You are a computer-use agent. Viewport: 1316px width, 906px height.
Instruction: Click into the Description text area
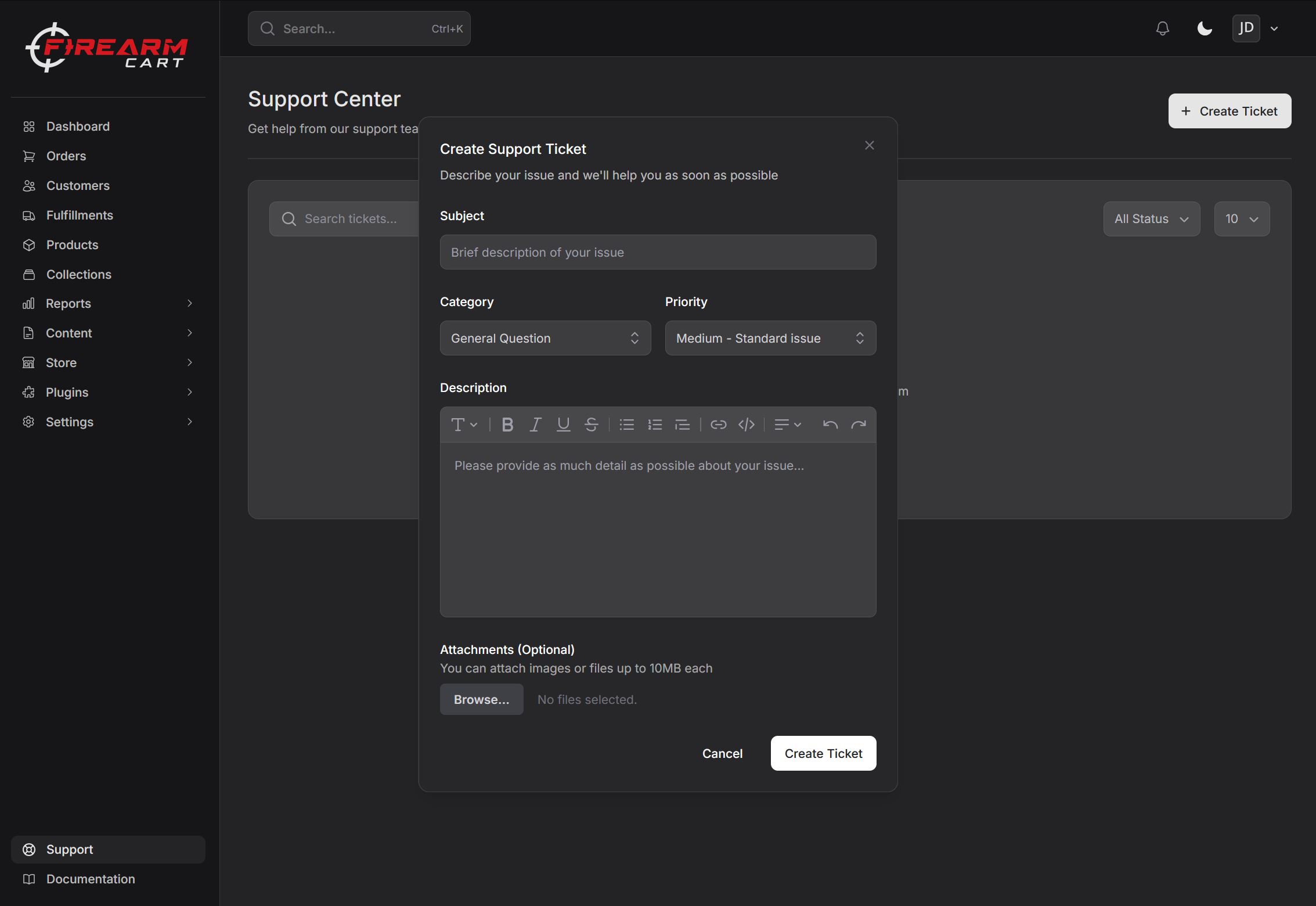click(x=658, y=530)
